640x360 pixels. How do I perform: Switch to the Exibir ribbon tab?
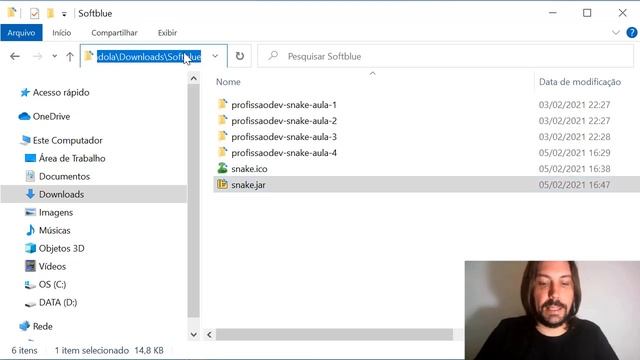coord(167,33)
